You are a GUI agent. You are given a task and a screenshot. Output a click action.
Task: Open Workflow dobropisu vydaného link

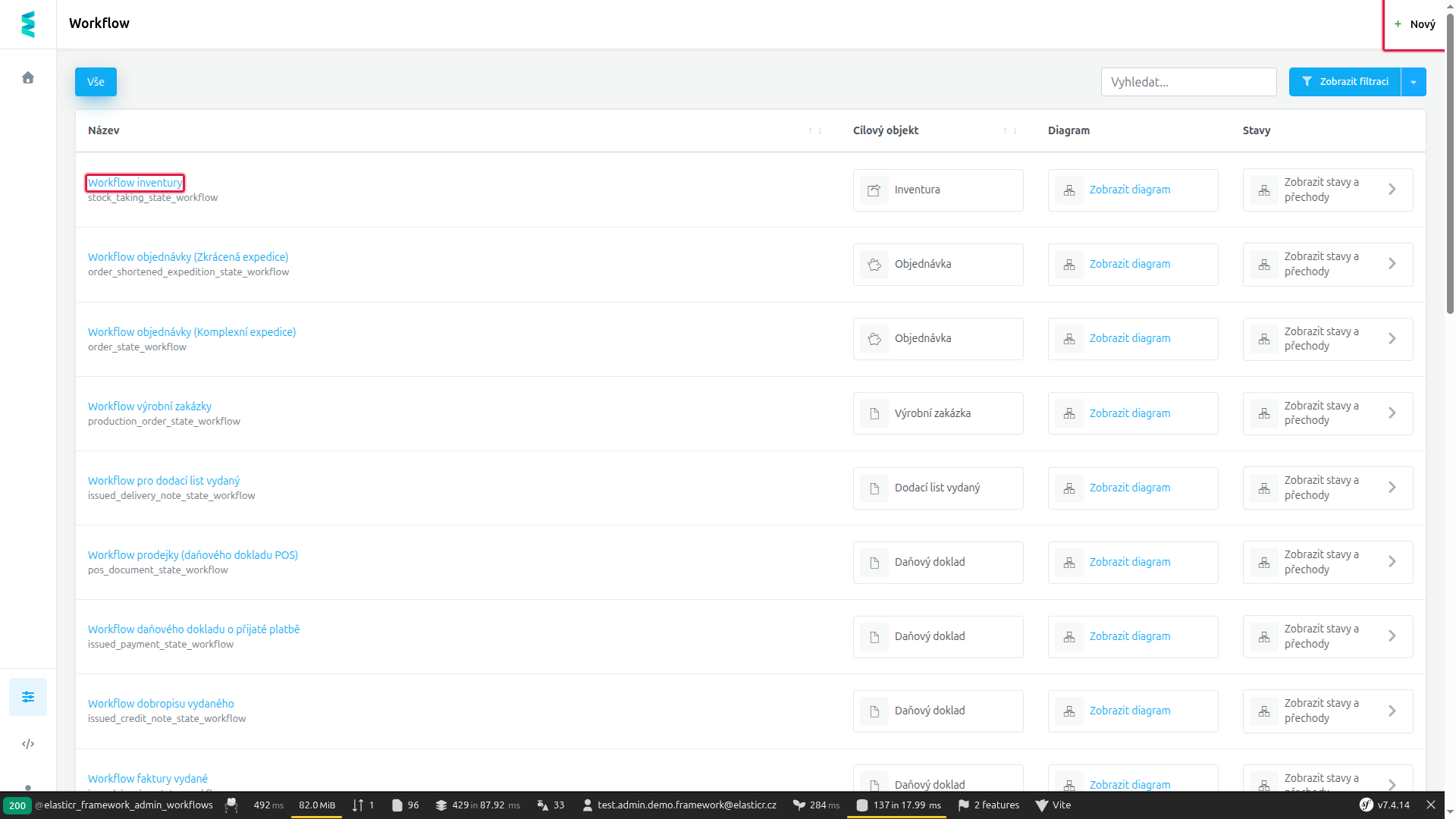tap(161, 704)
